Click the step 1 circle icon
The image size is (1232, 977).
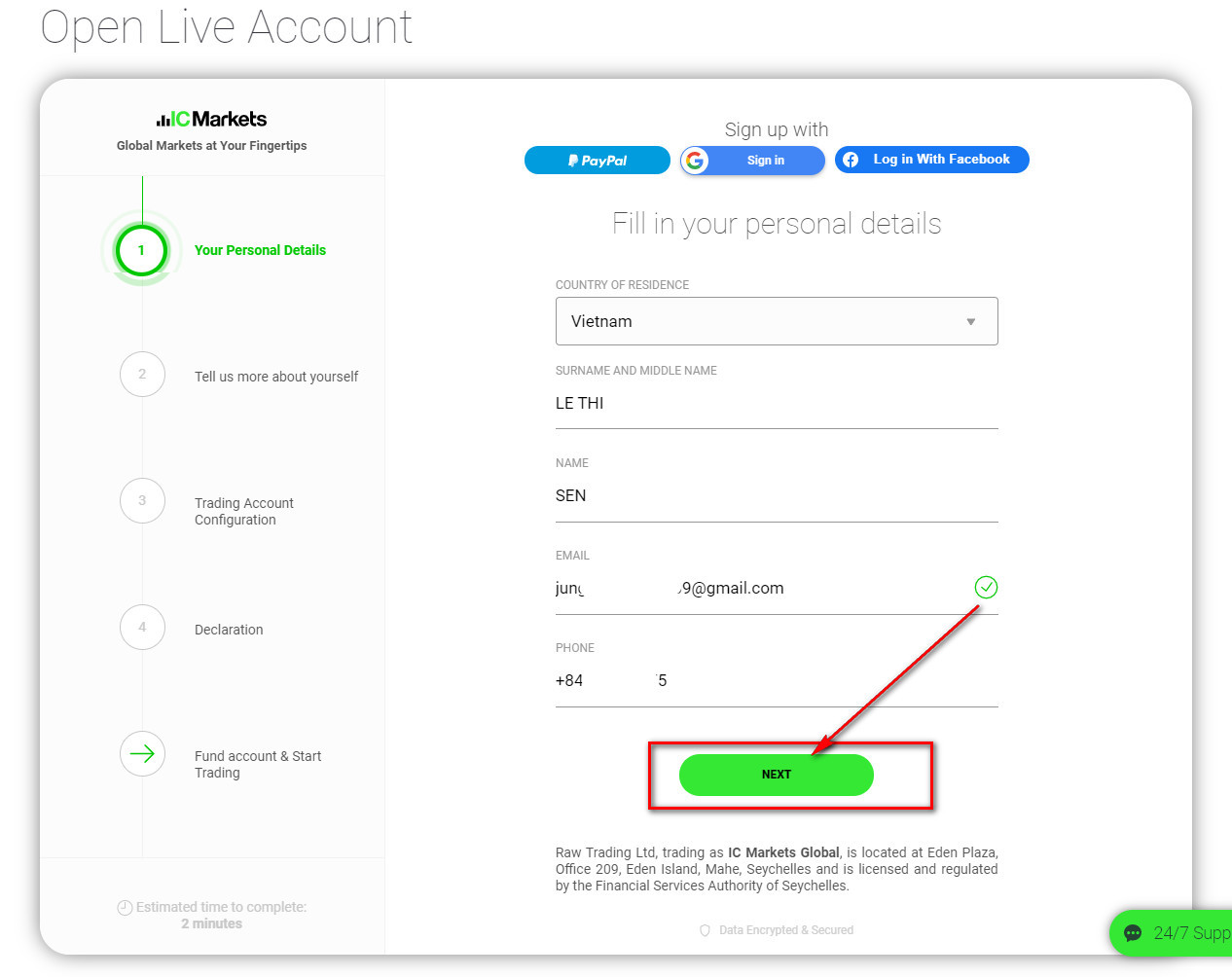pos(142,250)
